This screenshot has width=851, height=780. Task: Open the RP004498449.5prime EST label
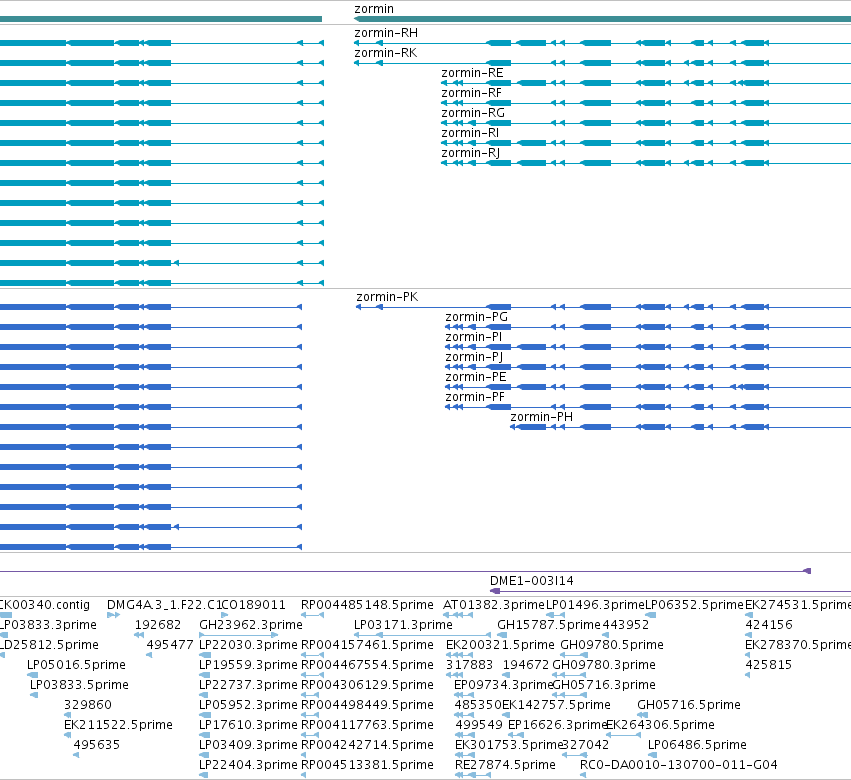pyautogui.click(x=367, y=705)
